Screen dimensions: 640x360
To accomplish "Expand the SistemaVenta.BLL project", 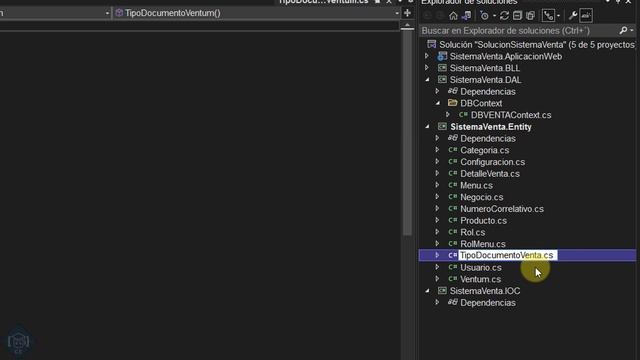I will click(427, 68).
